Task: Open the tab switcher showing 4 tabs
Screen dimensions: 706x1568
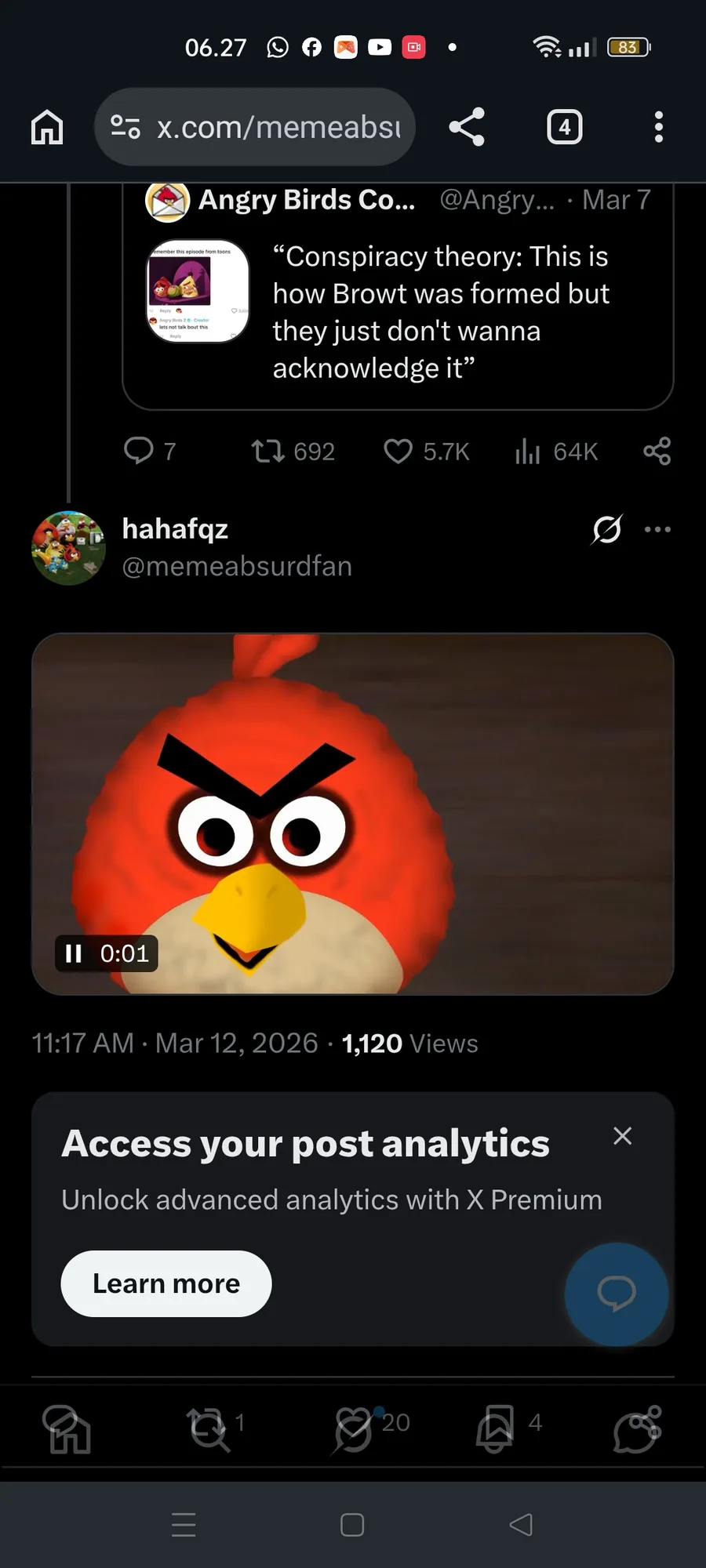Action: [565, 127]
